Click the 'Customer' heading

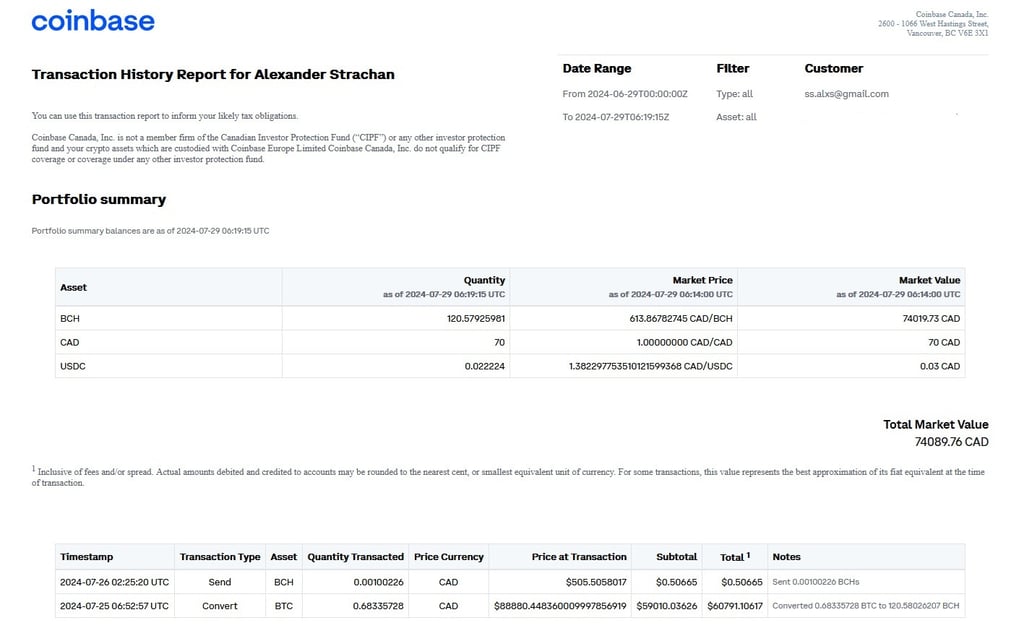833,69
